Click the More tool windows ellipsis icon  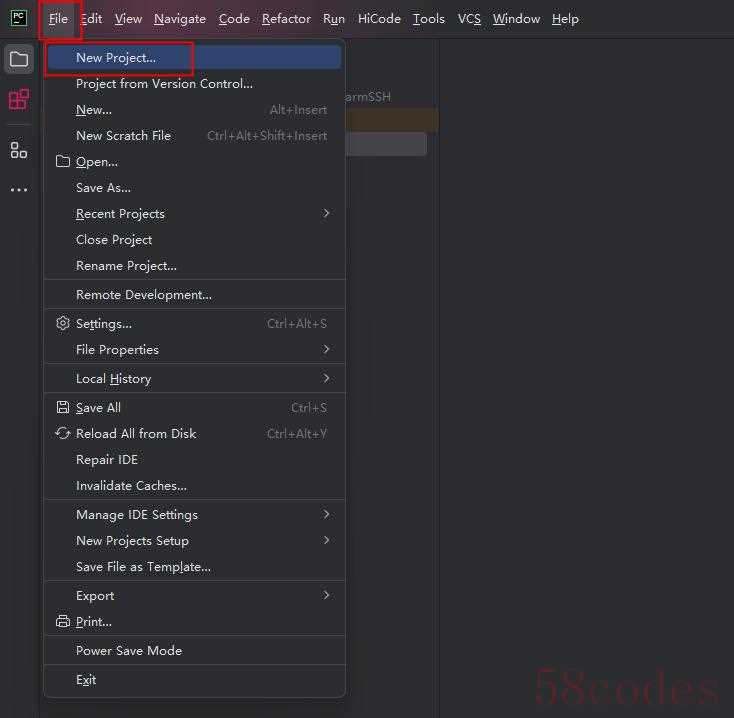click(19, 190)
